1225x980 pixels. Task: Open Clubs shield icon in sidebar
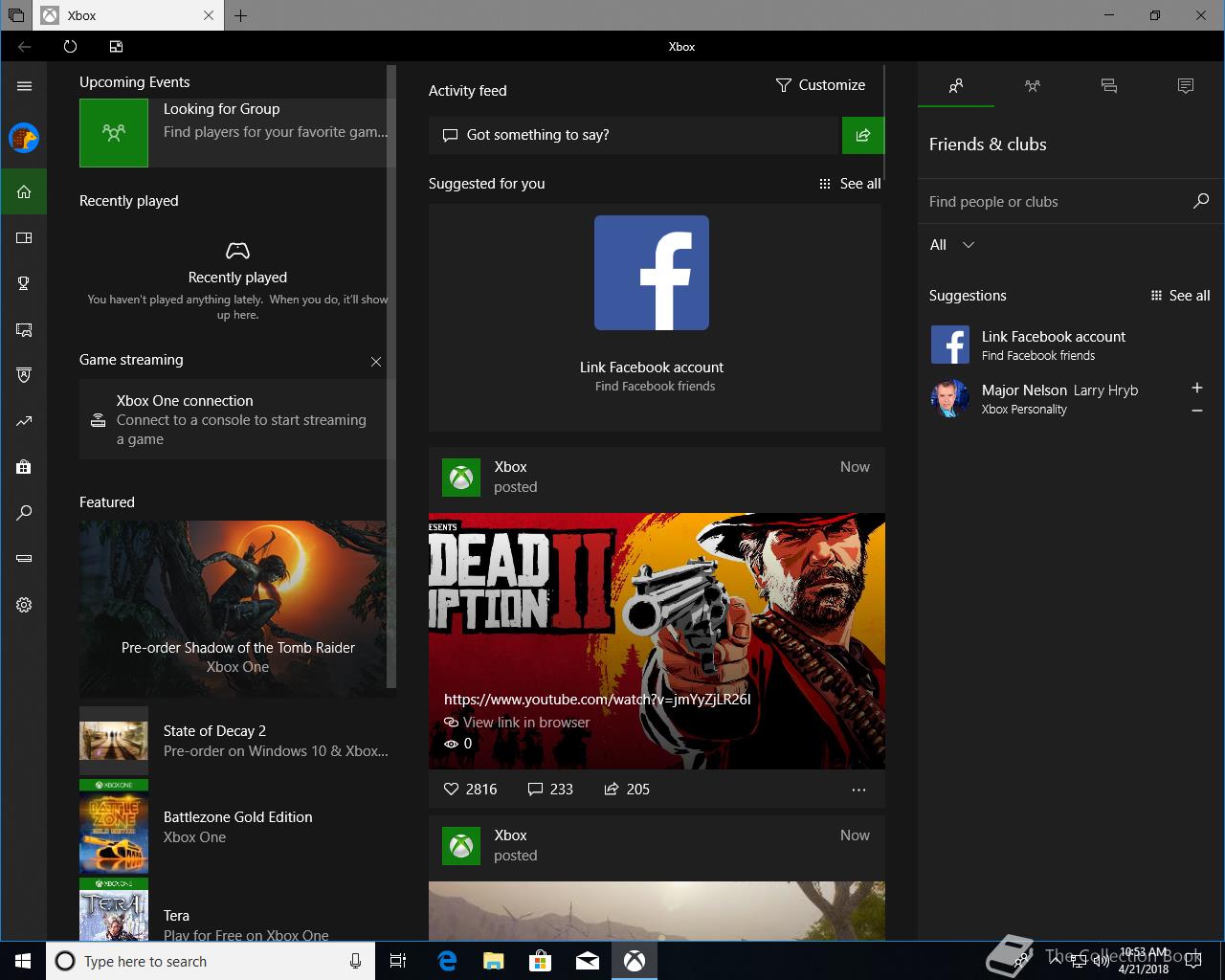(x=24, y=375)
